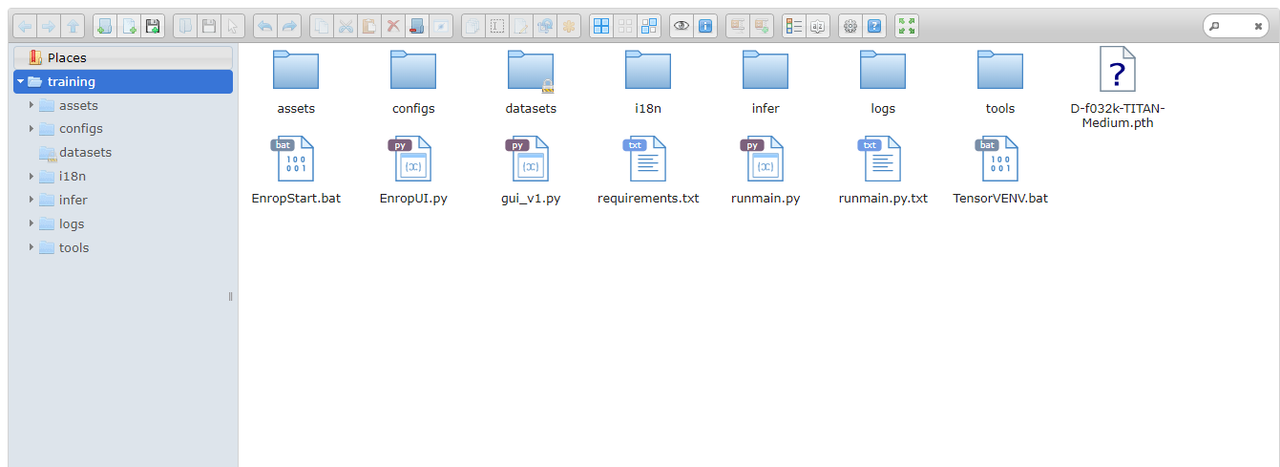The width and height of the screenshot is (1280, 467).
Task: Select the TensorVENV.bat file
Action: tap(1000, 170)
